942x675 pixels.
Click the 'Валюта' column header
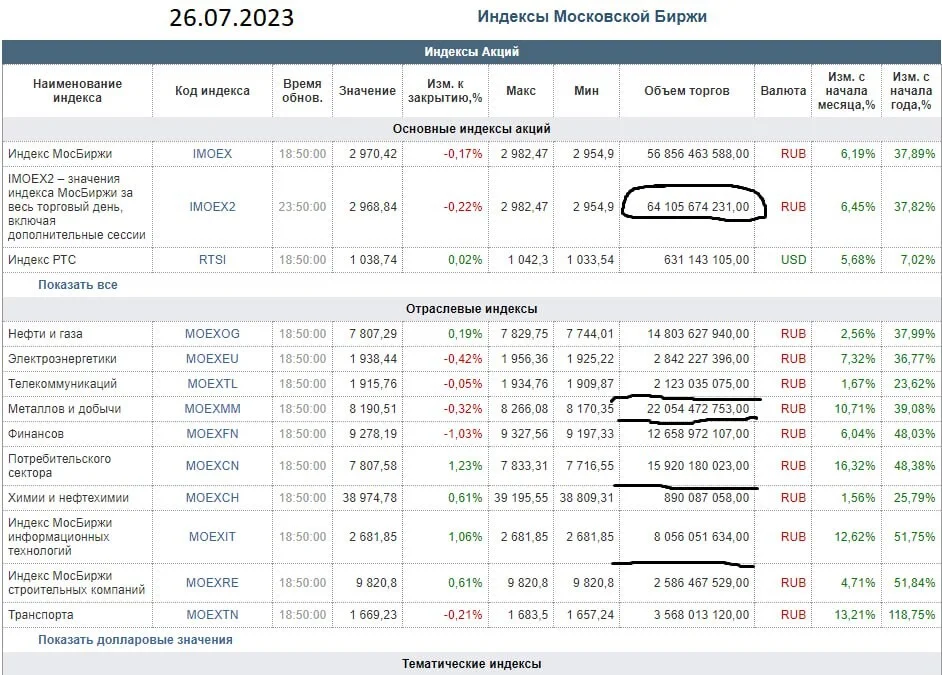tap(783, 91)
